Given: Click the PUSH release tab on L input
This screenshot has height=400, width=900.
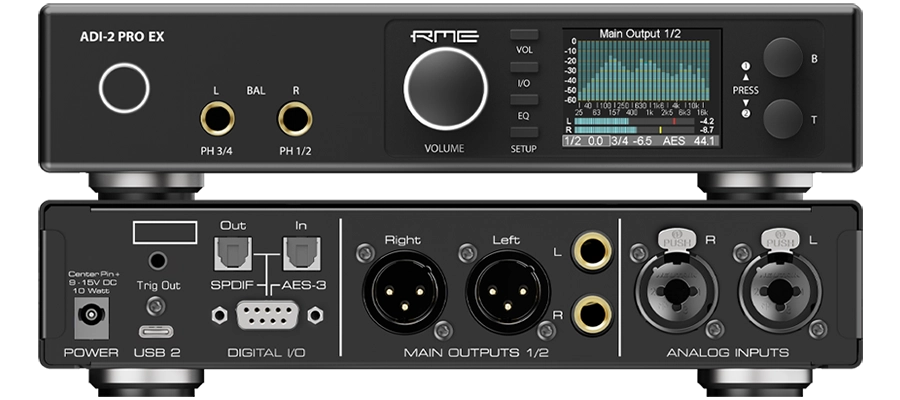Looking at the screenshot, I should tap(782, 240).
